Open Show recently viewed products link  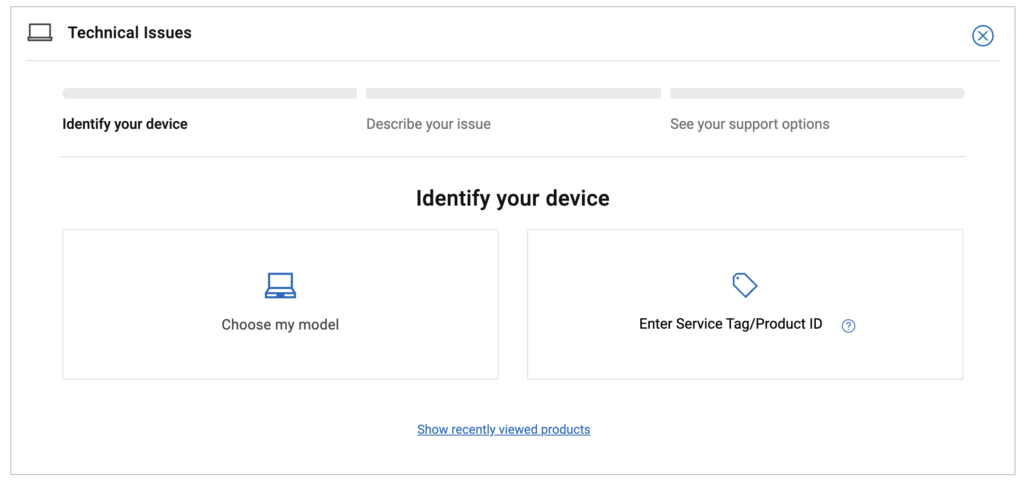pyautogui.click(x=504, y=429)
